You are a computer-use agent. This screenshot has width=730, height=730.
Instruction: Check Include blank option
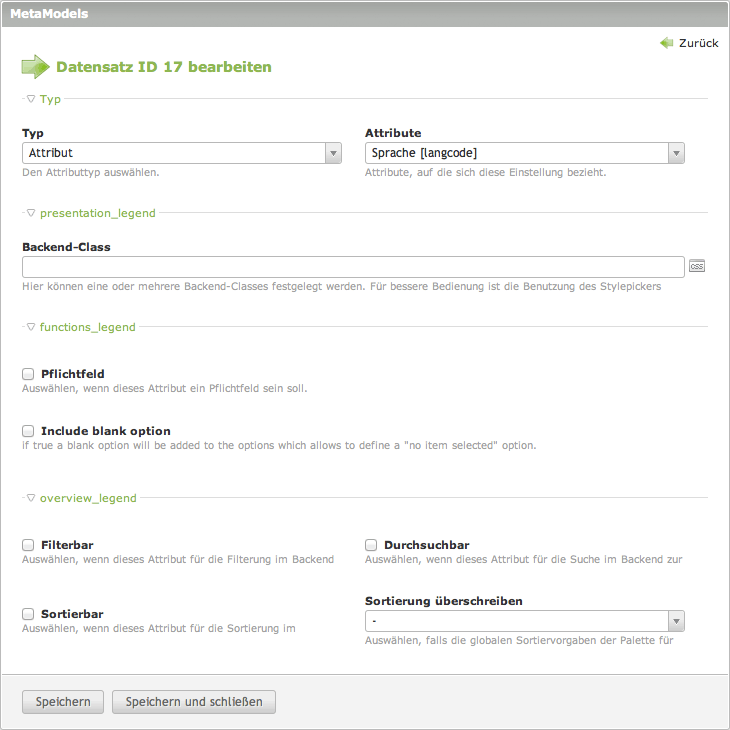tap(28, 431)
